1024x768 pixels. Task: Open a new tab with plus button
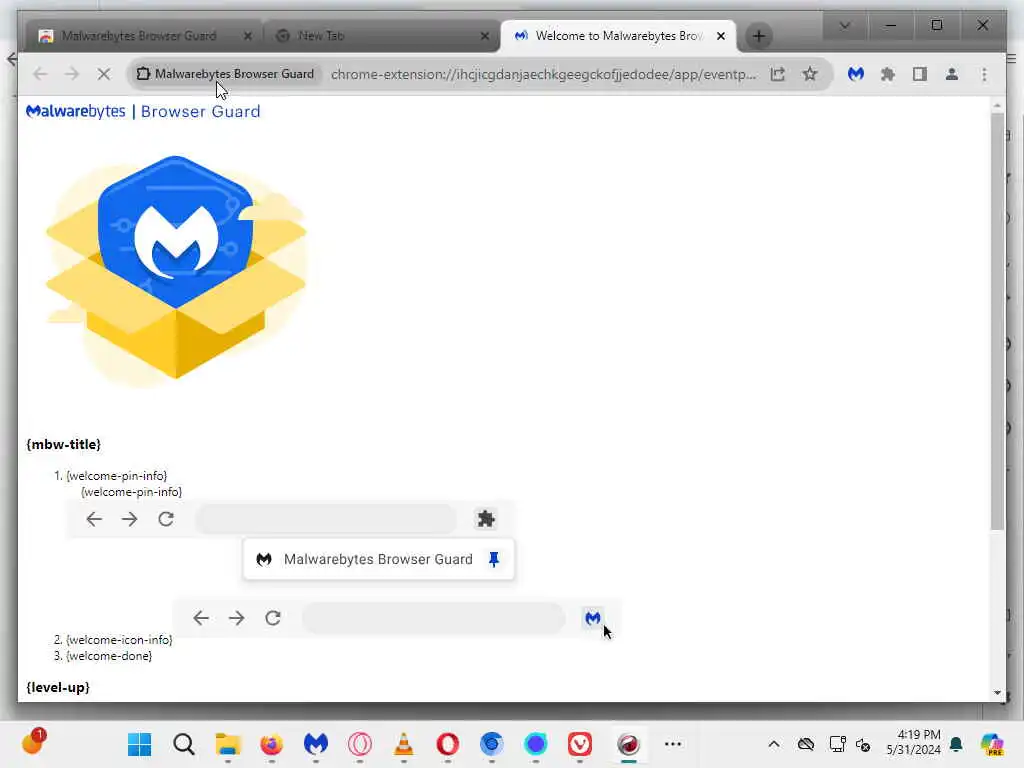(758, 36)
